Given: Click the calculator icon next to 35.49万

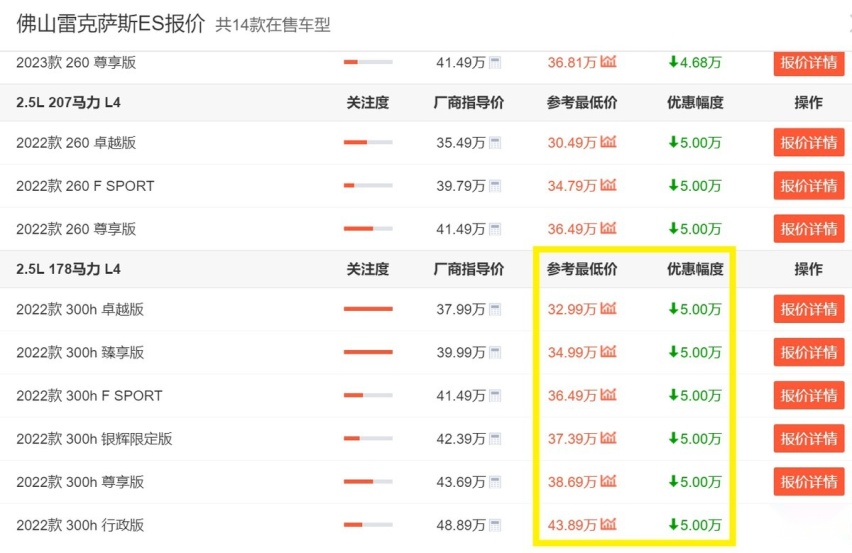Looking at the screenshot, I should (495, 143).
